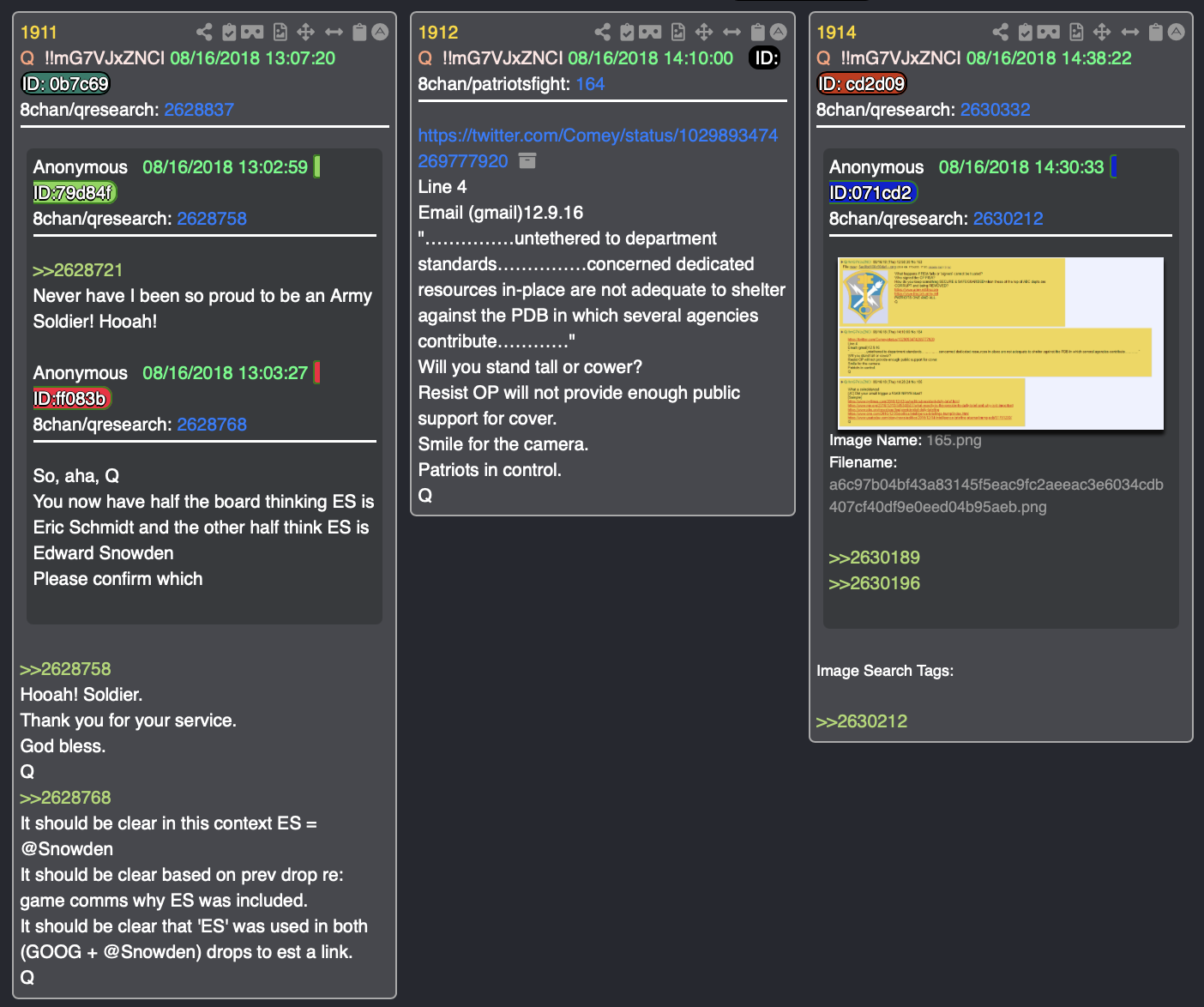Follow the >>2628721 reply reference
Image resolution: width=1204 pixels, height=1007 pixels.
pyautogui.click(x=78, y=270)
